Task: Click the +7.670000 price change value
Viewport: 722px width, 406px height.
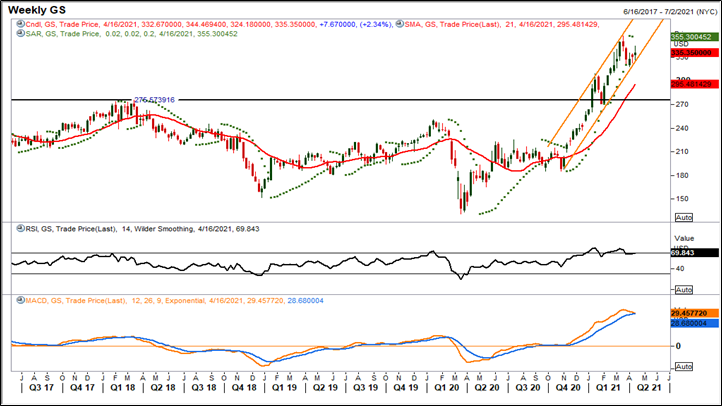Action: point(337,24)
